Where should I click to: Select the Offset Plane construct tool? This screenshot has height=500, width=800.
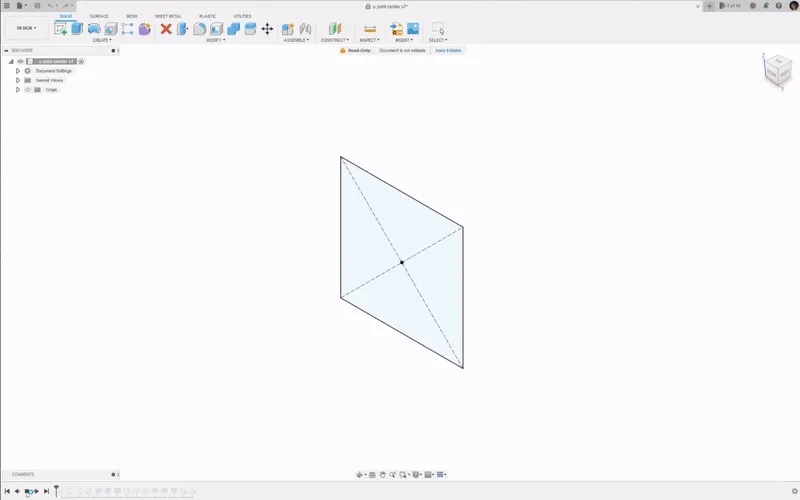pos(335,29)
